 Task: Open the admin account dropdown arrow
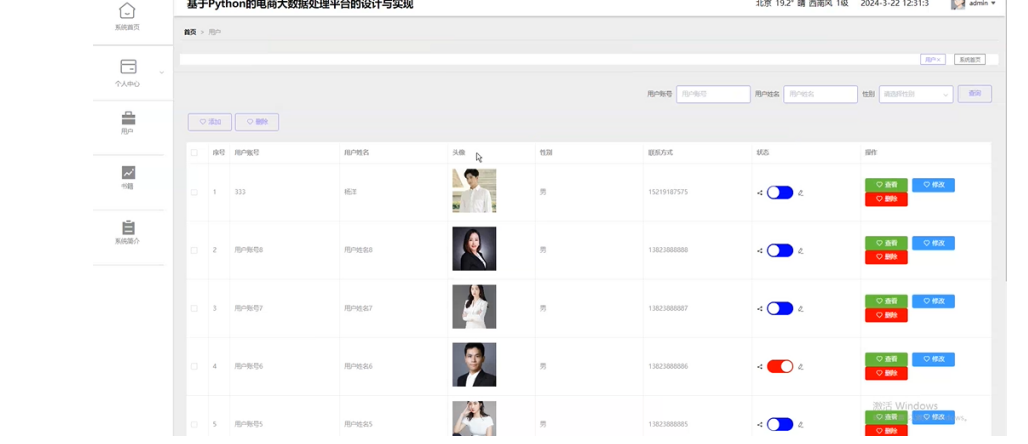(x=993, y=4)
